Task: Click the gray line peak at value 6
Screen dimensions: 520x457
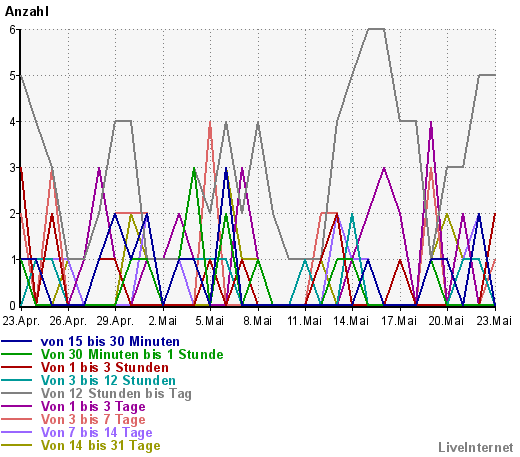Action: (x=376, y=29)
